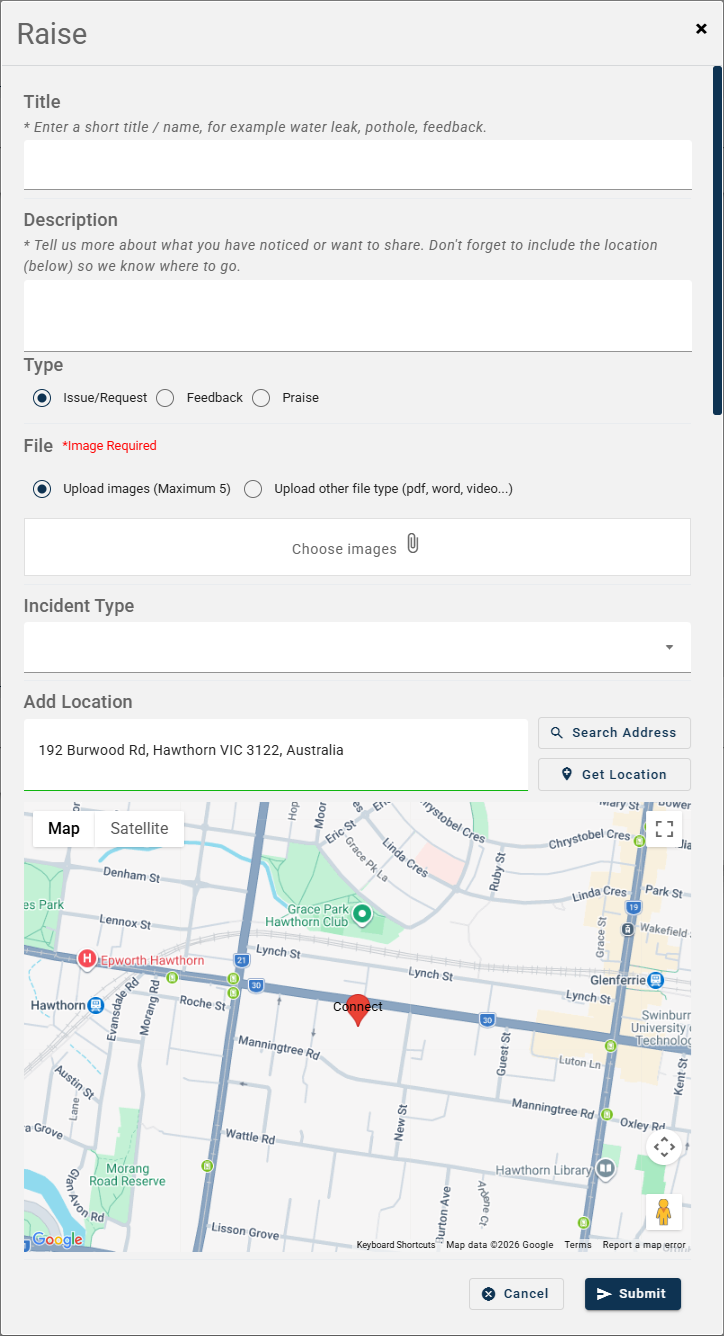Switch the map to Satellite view
This screenshot has height=1336, width=724.
(139, 829)
